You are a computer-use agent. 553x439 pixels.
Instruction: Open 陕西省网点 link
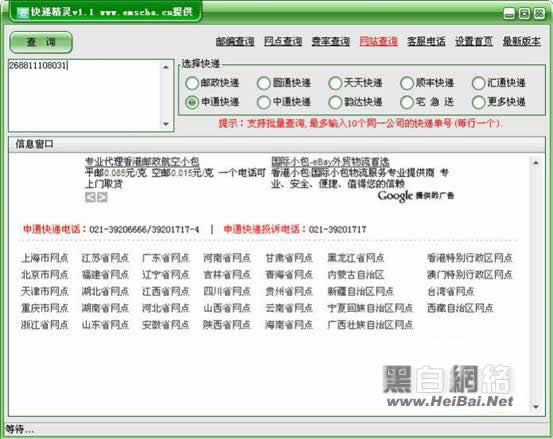pyautogui.click(x=227, y=324)
